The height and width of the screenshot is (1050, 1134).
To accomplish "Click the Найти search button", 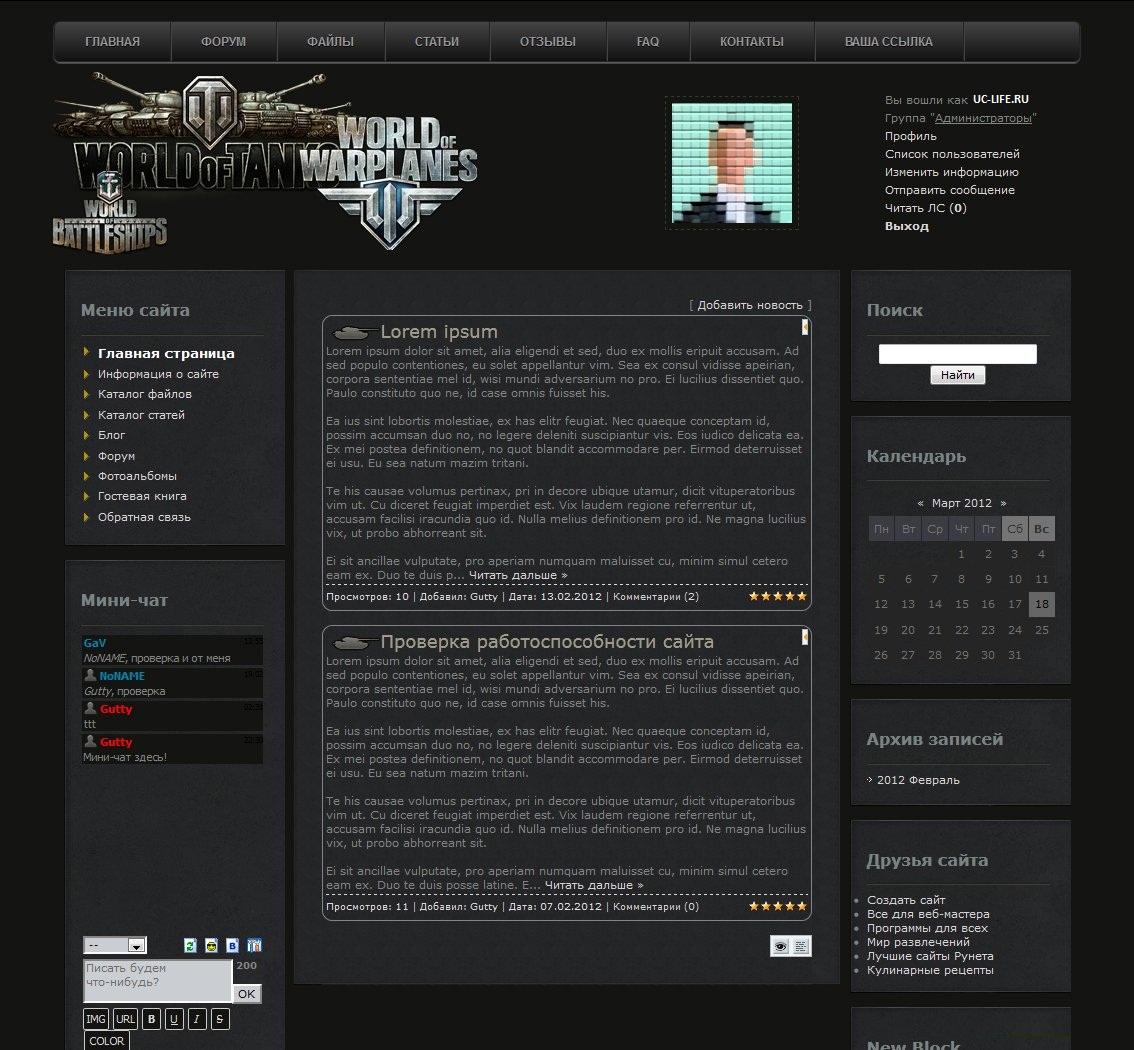I will pos(958,375).
